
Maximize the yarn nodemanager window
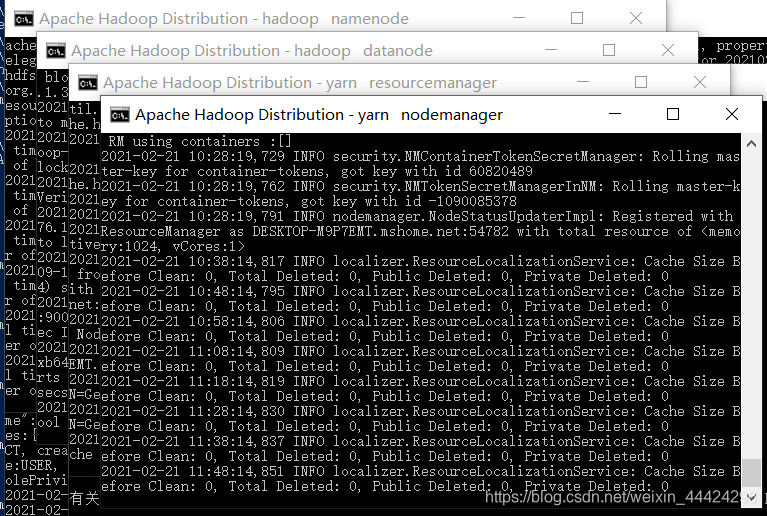(673, 114)
